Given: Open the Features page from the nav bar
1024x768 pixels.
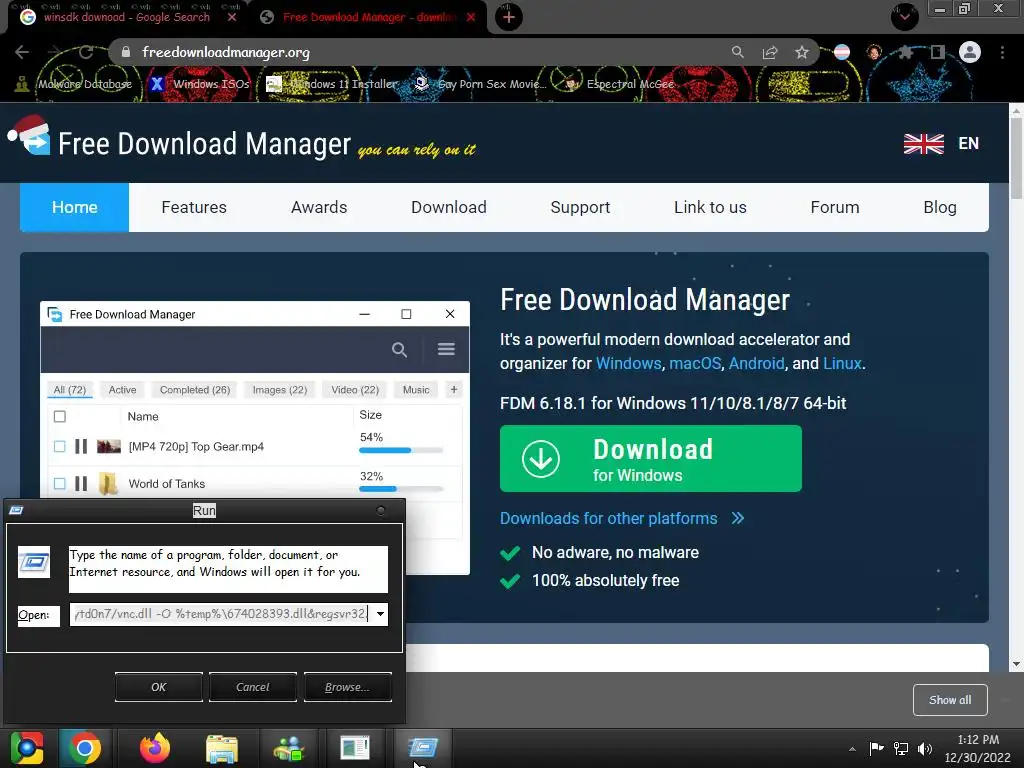Looking at the screenshot, I should [194, 207].
